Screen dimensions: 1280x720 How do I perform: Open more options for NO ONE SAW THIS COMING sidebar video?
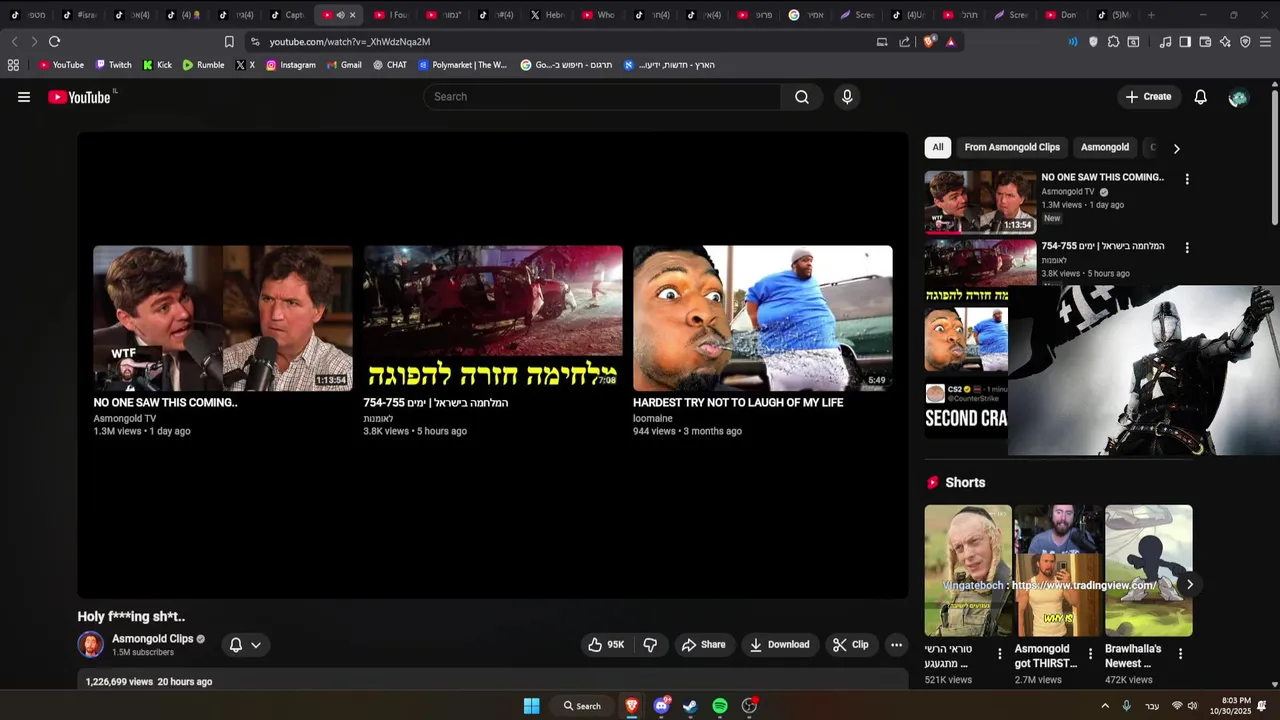[1187, 179]
